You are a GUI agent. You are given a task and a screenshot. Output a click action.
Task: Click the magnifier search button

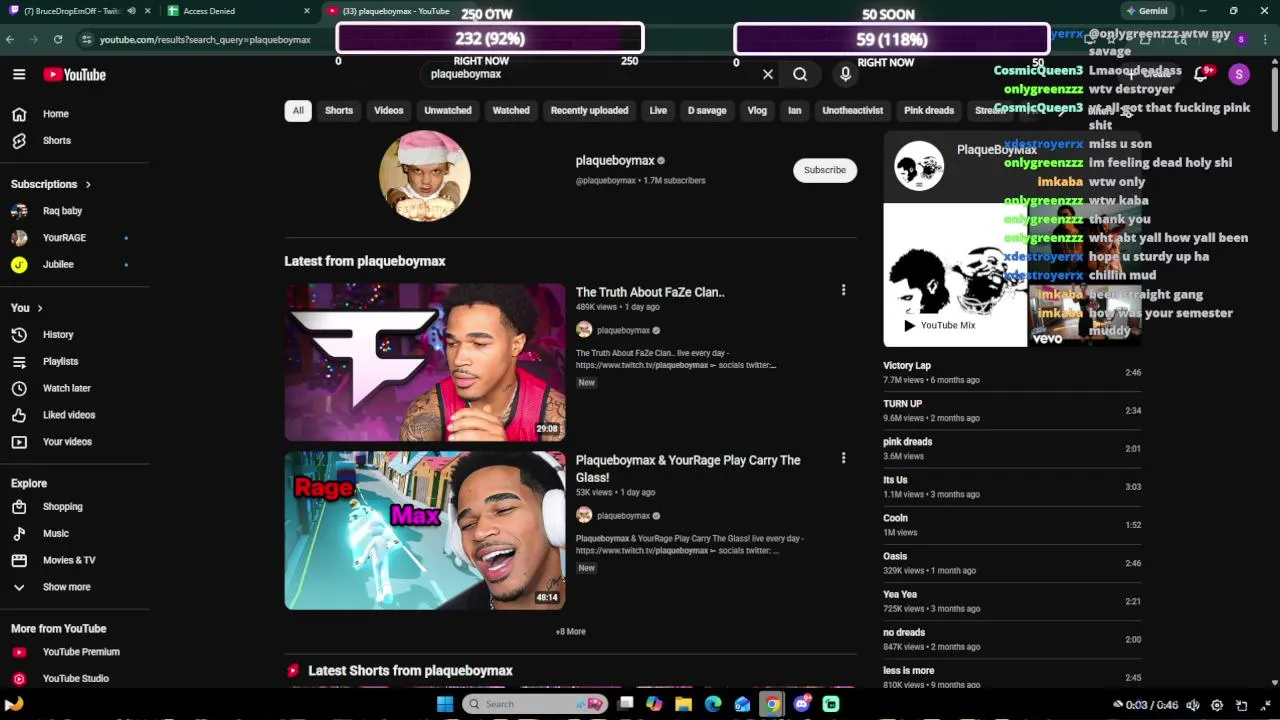pyautogui.click(x=800, y=74)
